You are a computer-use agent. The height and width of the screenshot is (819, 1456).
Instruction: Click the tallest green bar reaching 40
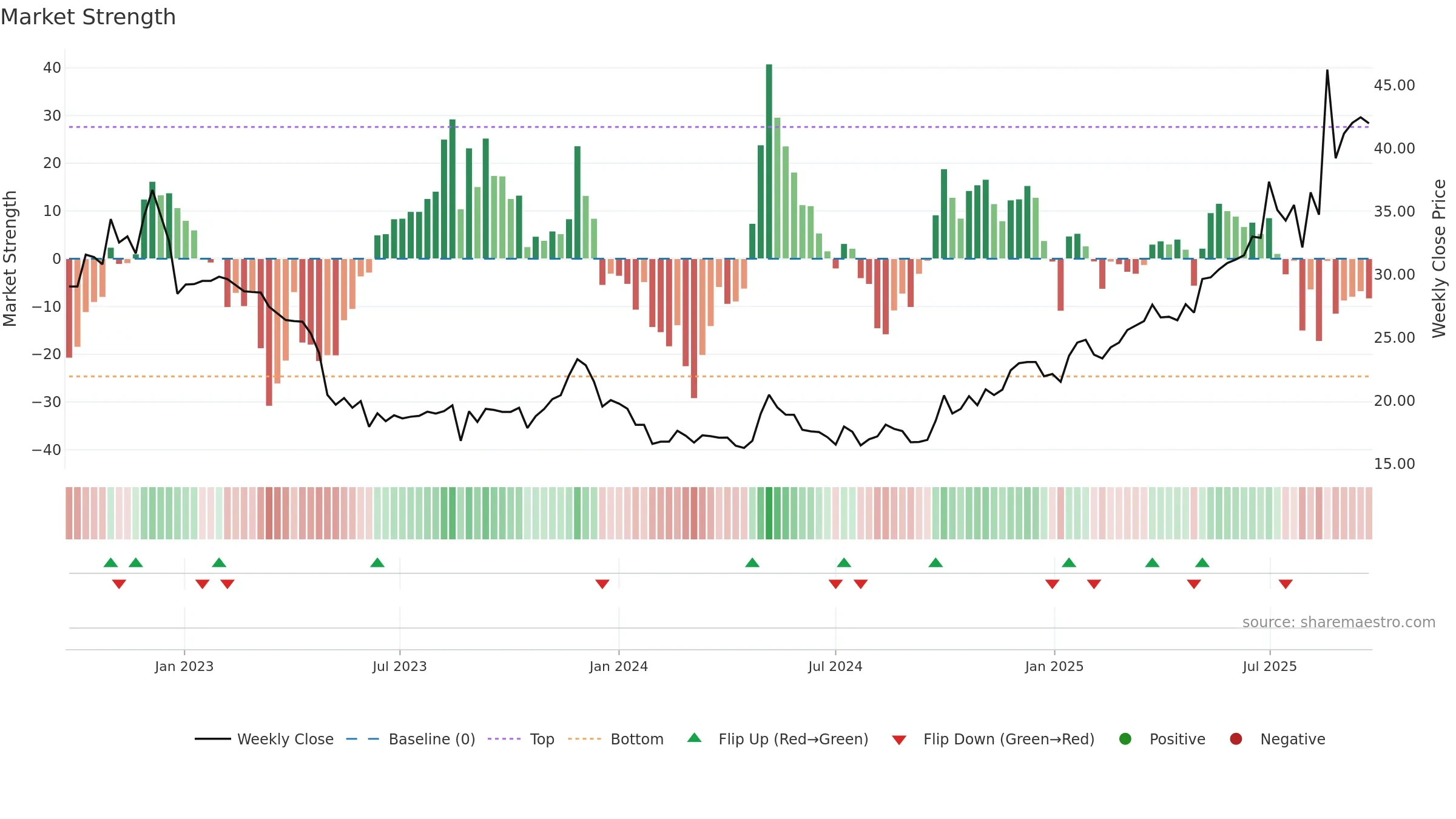[x=769, y=161]
